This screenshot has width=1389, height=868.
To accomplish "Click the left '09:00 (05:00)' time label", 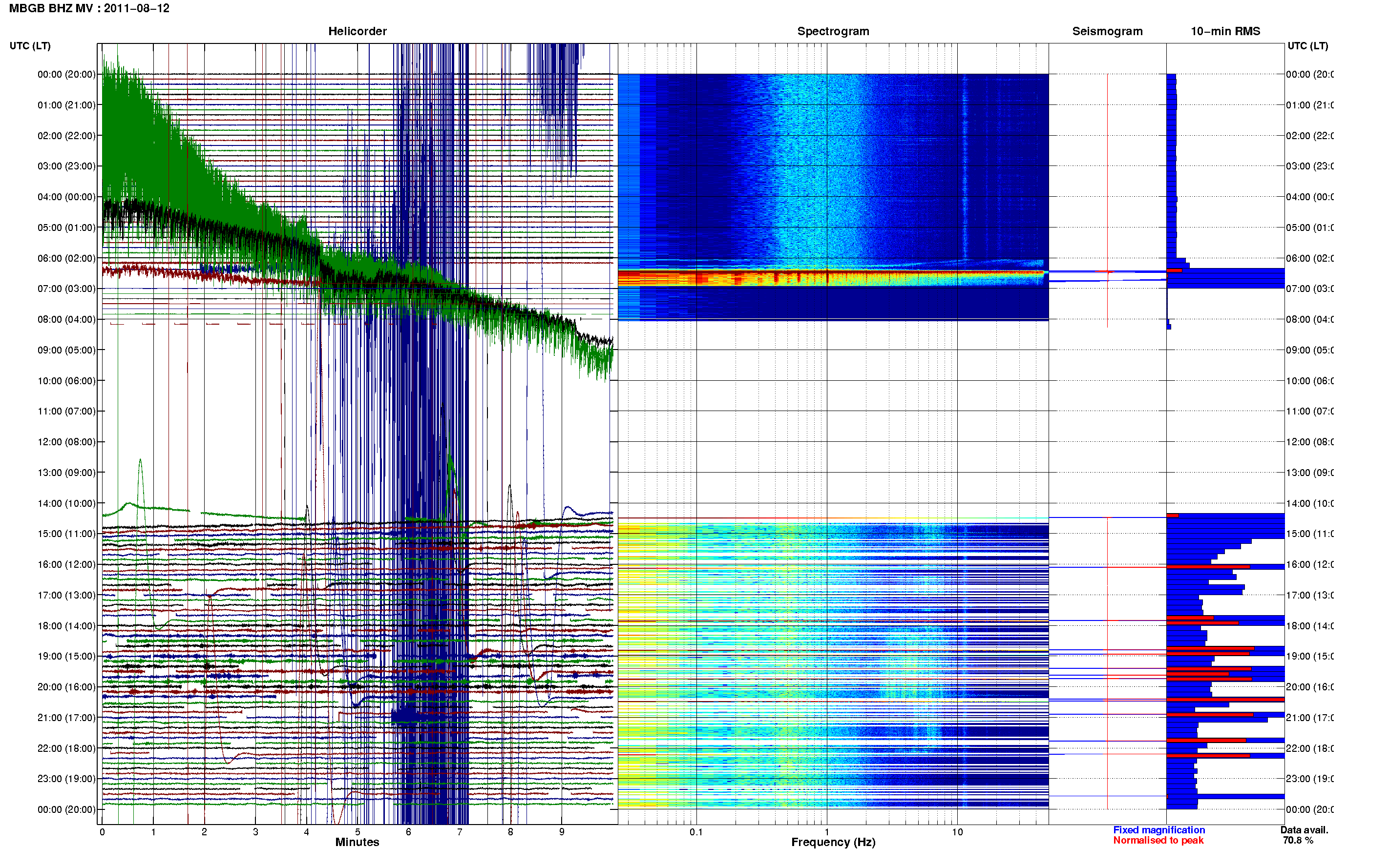I will (x=66, y=350).
